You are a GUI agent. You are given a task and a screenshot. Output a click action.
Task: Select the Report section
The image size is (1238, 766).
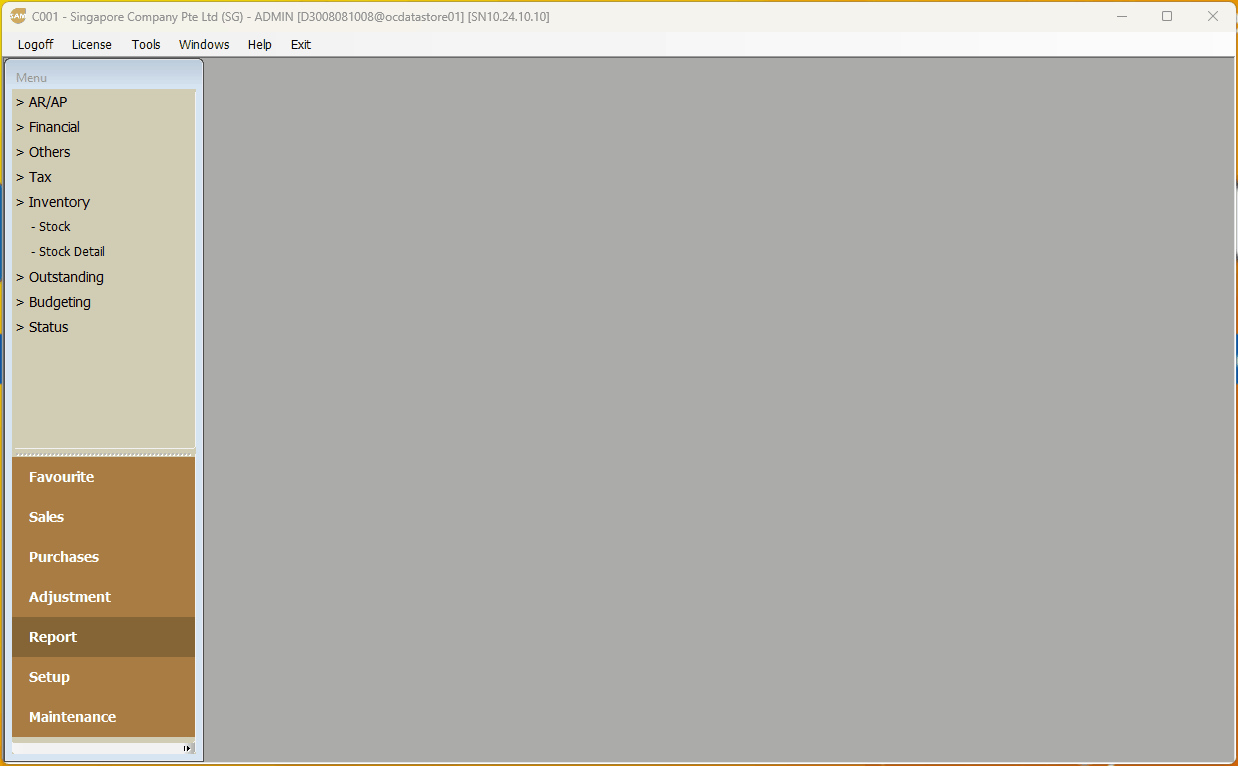pyautogui.click(x=104, y=637)
